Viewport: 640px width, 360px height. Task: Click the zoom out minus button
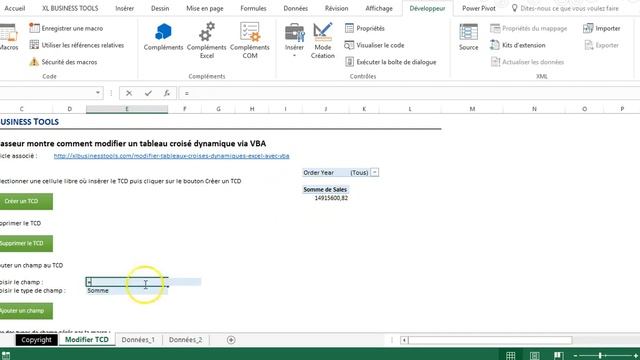point(576,356)
